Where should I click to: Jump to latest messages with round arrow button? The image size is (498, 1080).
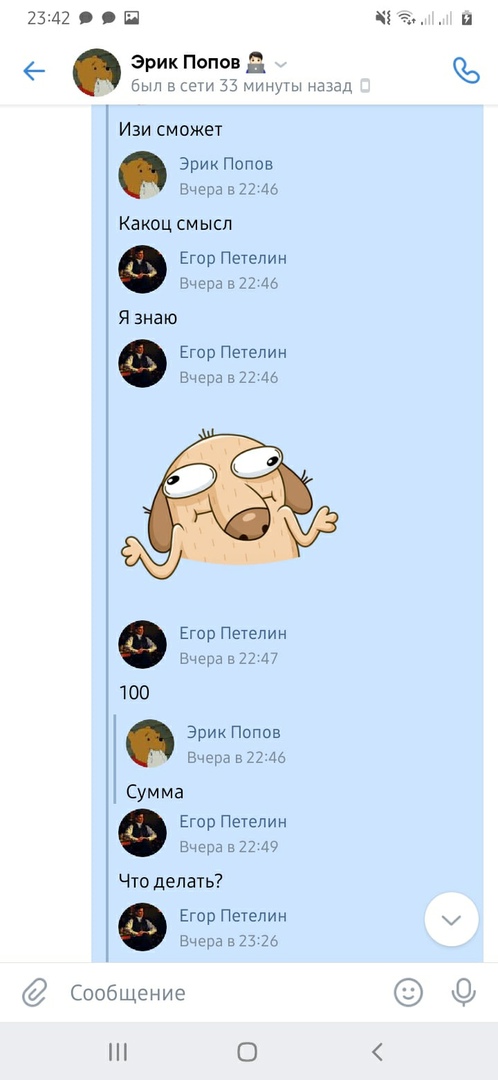[451, 920]
